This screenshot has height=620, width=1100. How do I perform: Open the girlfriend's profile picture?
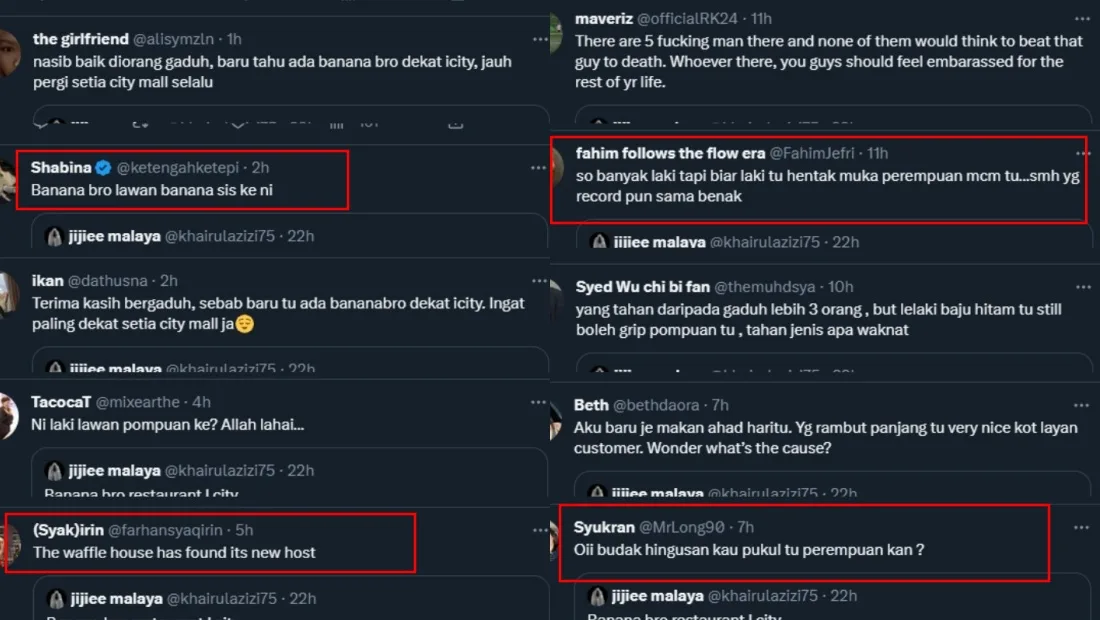[9, 48]
